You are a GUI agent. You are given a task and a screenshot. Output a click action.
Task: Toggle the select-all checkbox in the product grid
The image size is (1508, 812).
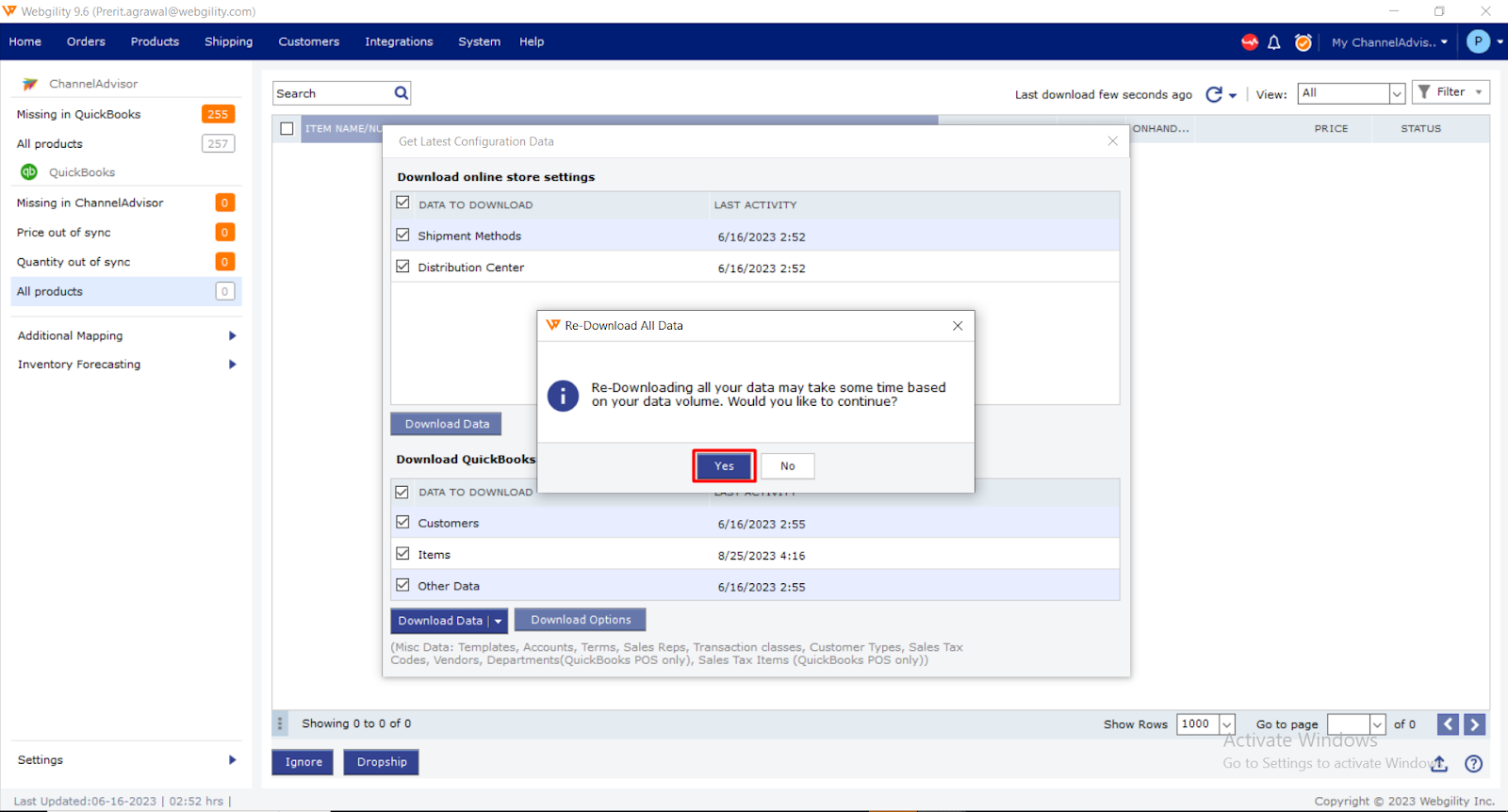(287, 129)
